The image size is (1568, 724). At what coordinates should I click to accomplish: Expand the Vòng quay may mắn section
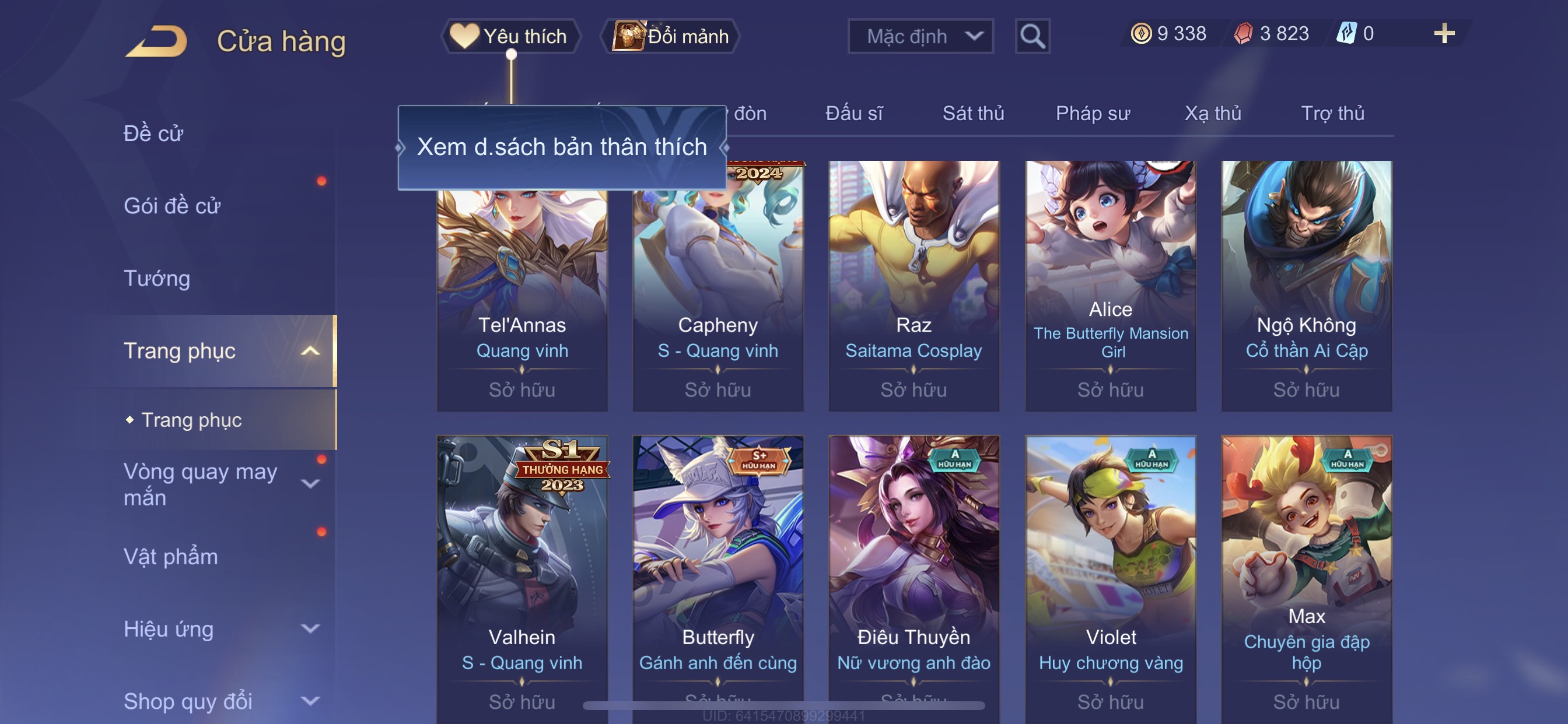tap(310, 484)
